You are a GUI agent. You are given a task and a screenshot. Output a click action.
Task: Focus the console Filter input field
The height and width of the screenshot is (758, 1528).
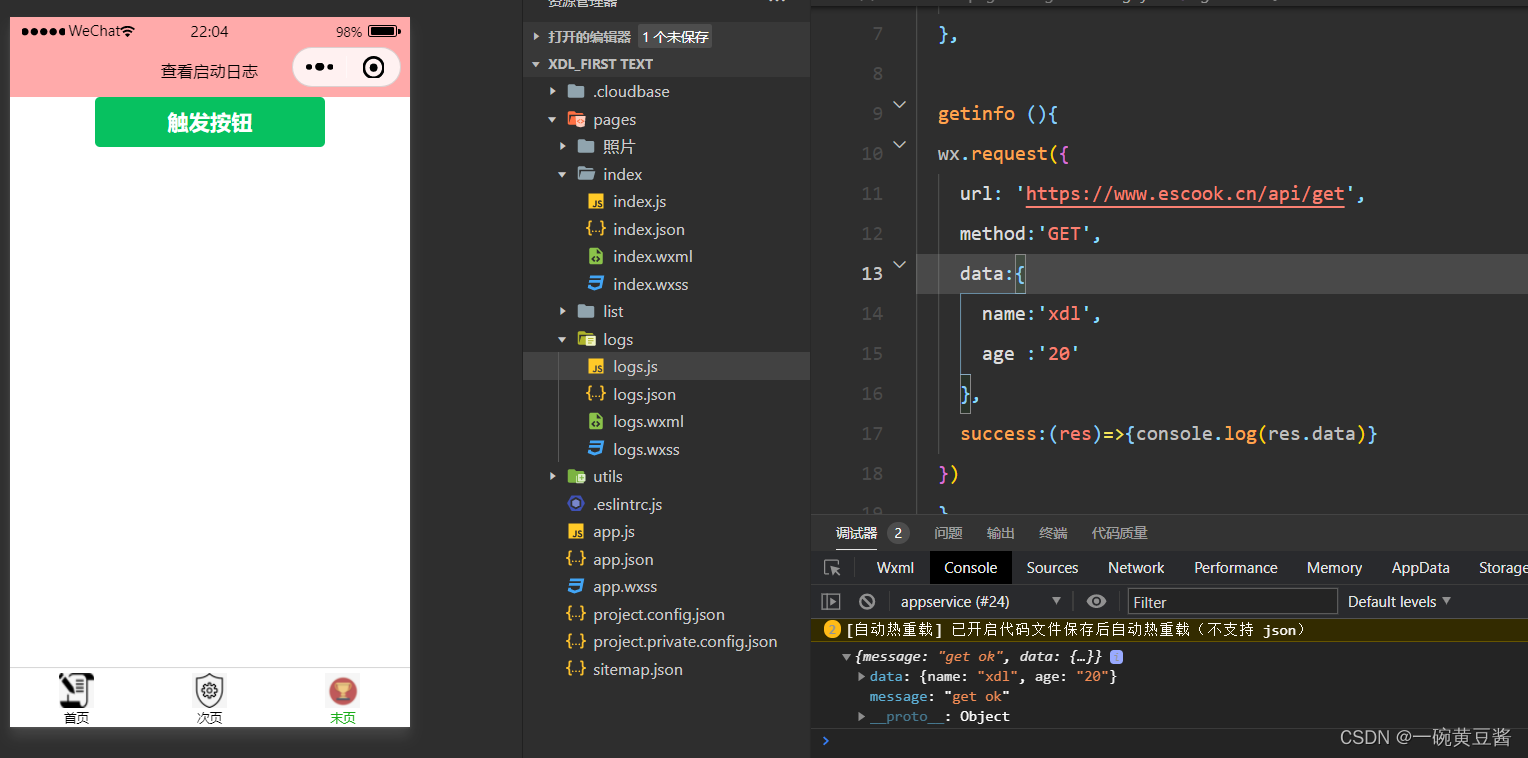(1233, 601)
